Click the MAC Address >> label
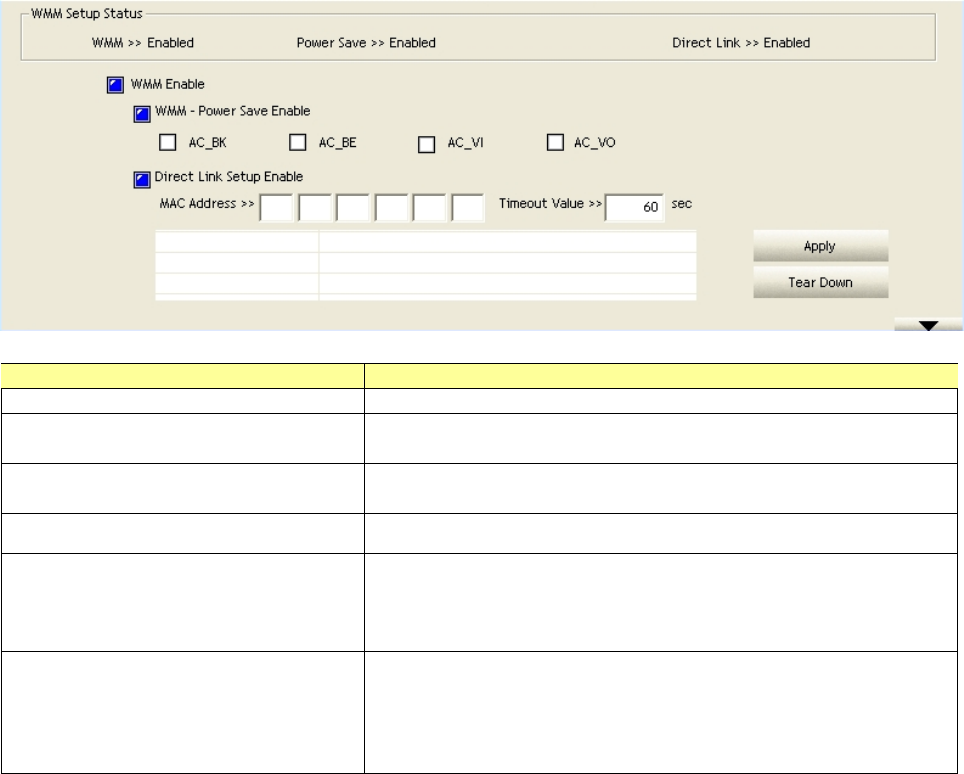964x774 pixels. 207,203
